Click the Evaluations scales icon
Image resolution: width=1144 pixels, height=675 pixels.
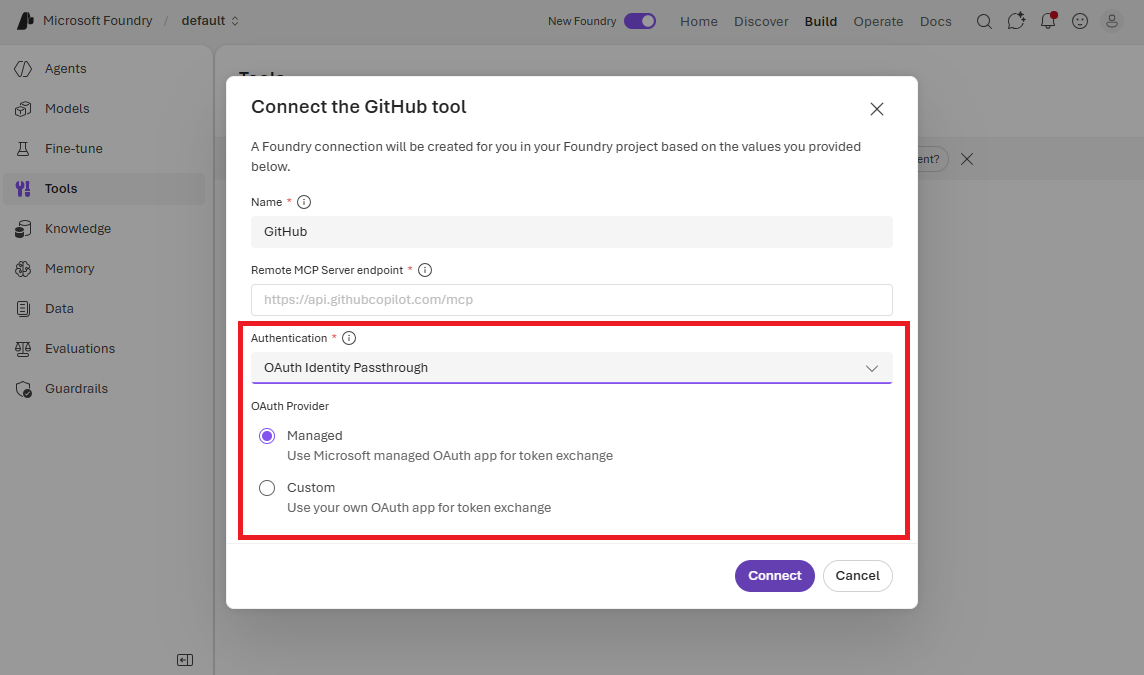23,349
